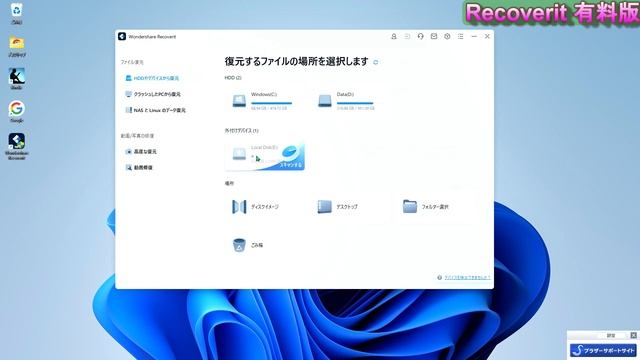Click 設定 in the Brother popup
Screen dimensions: 640x360
pos(611,336)
